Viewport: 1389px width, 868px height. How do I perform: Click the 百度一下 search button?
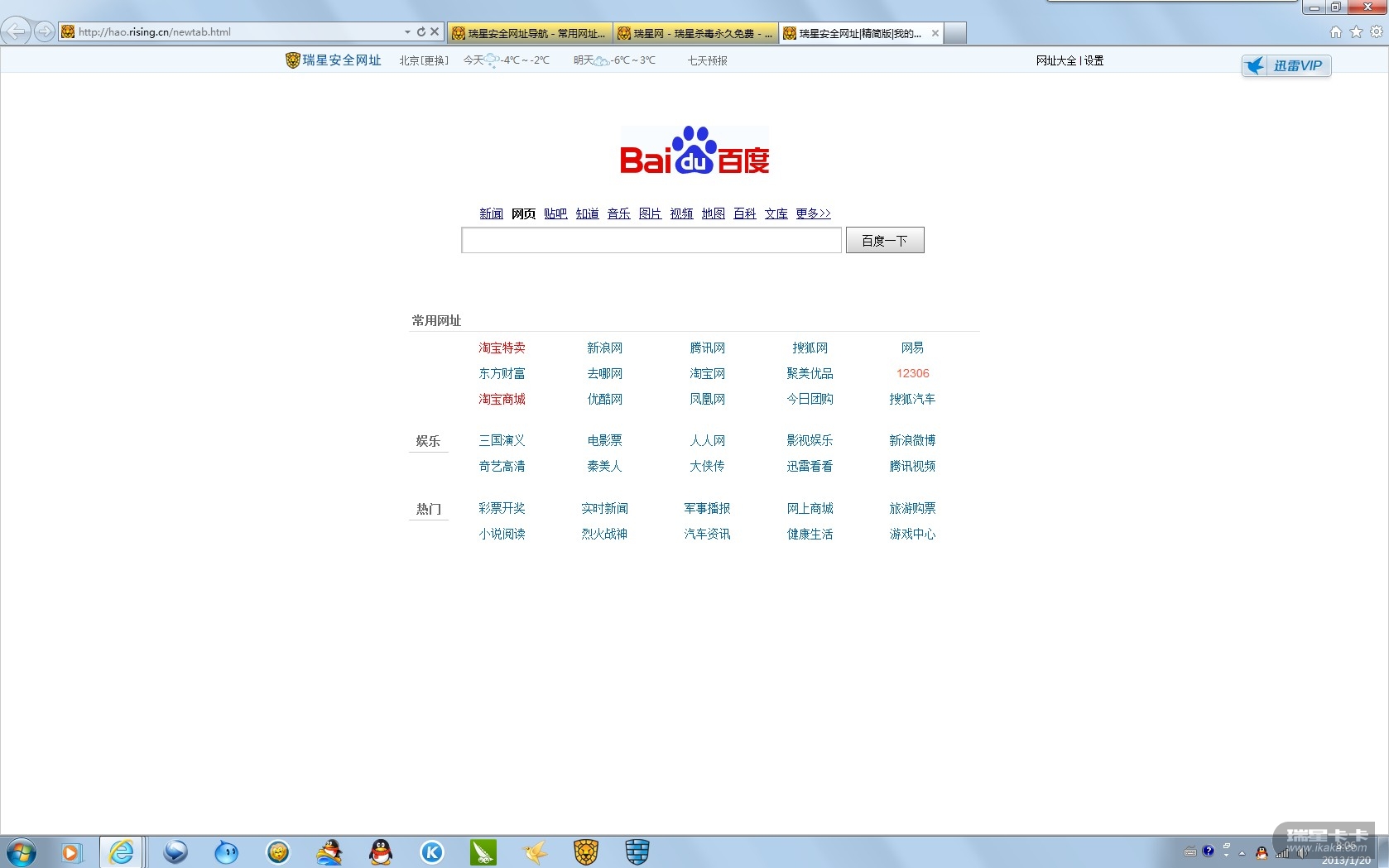click(x=885, y=240)
